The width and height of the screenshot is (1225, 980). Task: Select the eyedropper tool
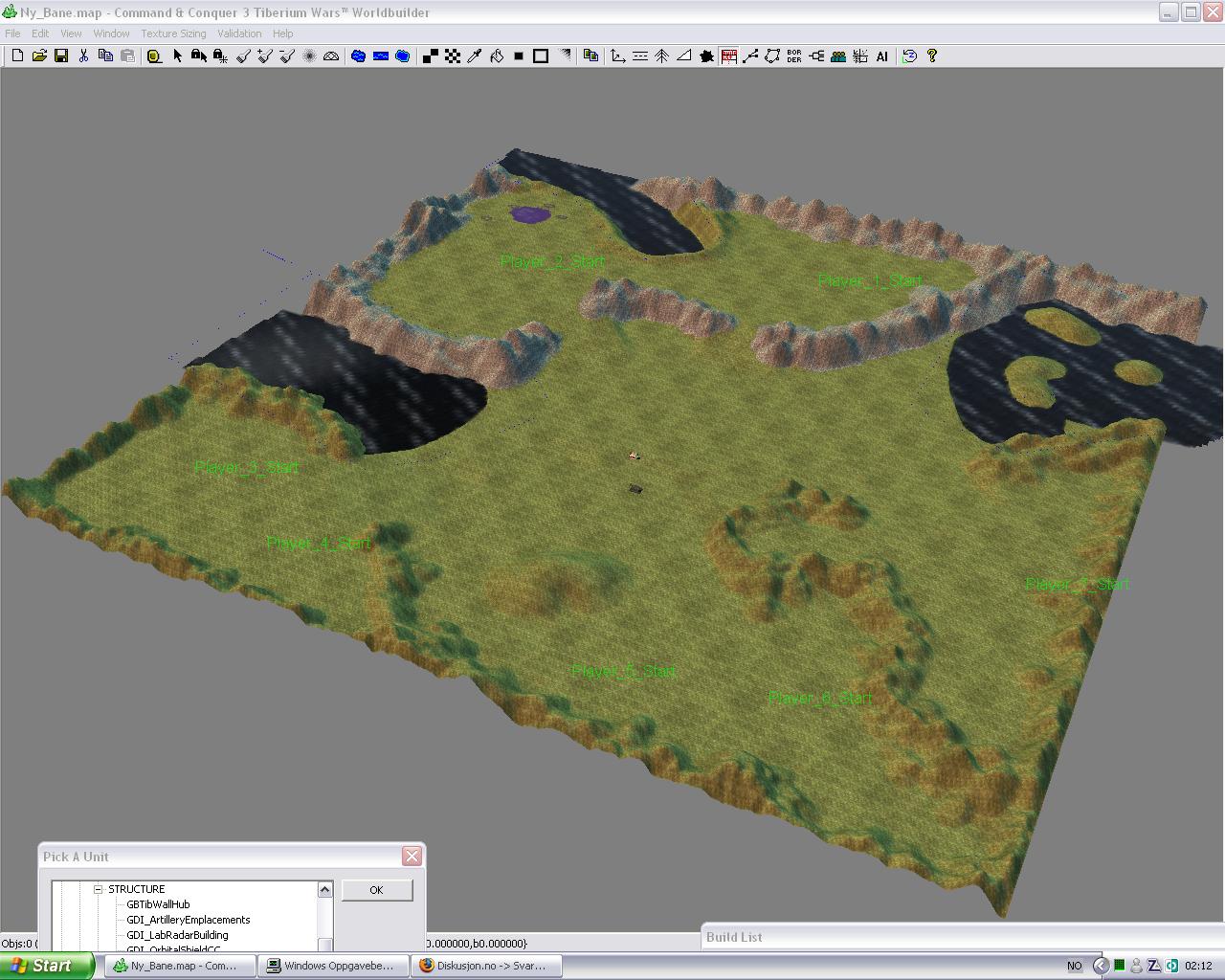475,56
